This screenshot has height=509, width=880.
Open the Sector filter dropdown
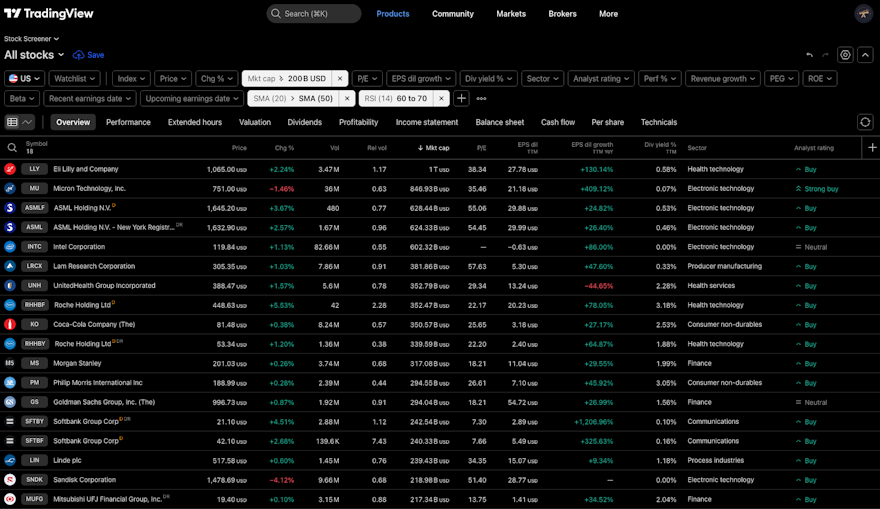tap(542, 79)
